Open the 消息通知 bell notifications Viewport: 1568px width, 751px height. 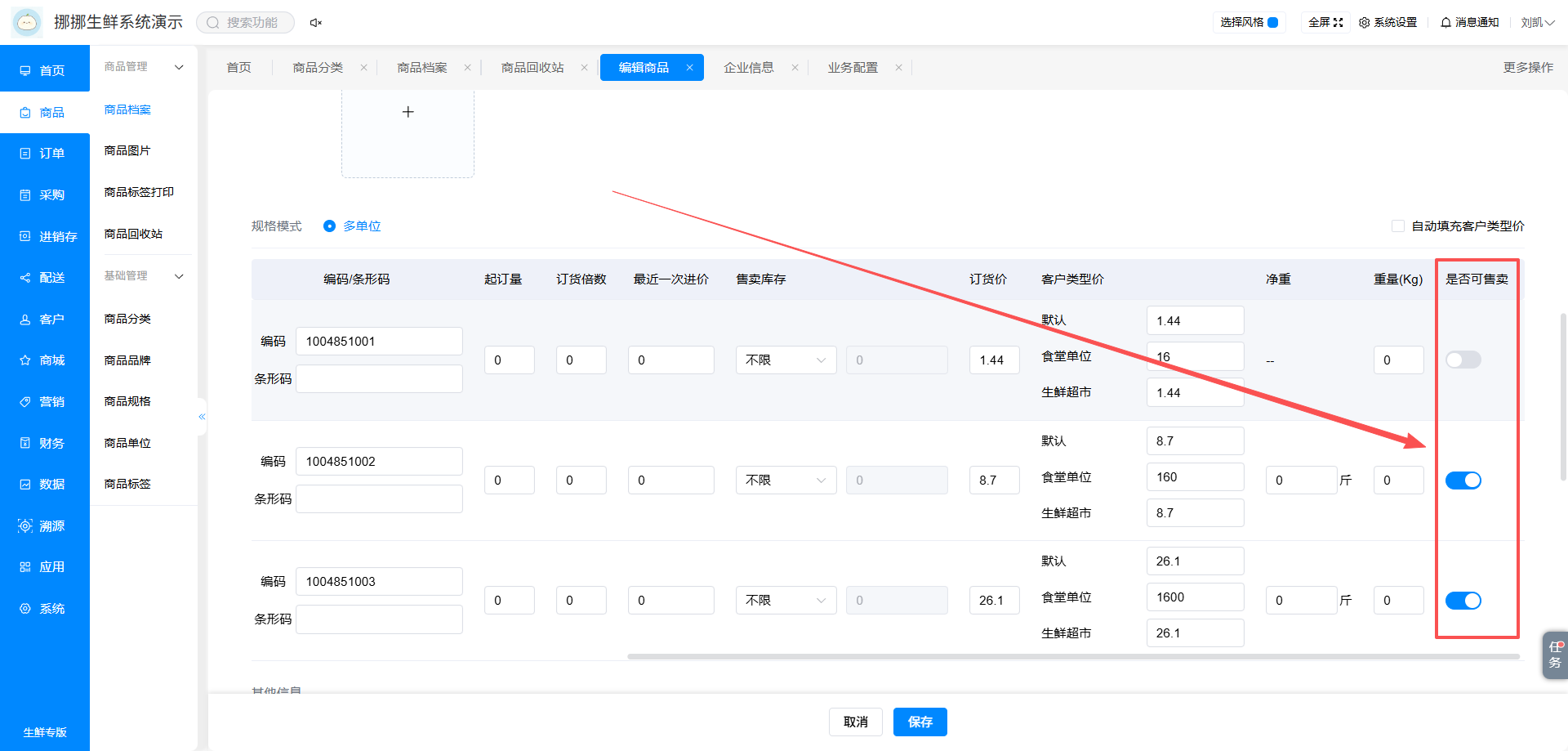click(1445, 23)
